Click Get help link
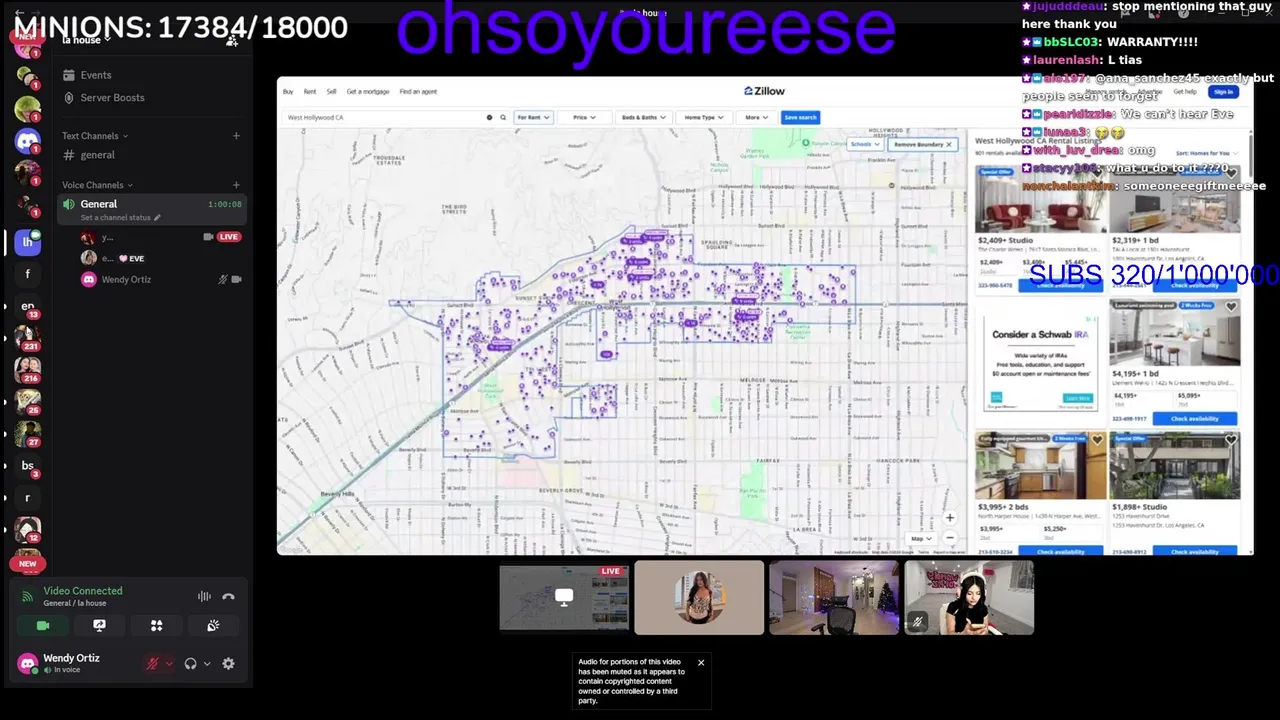 tap(1185, 91)
